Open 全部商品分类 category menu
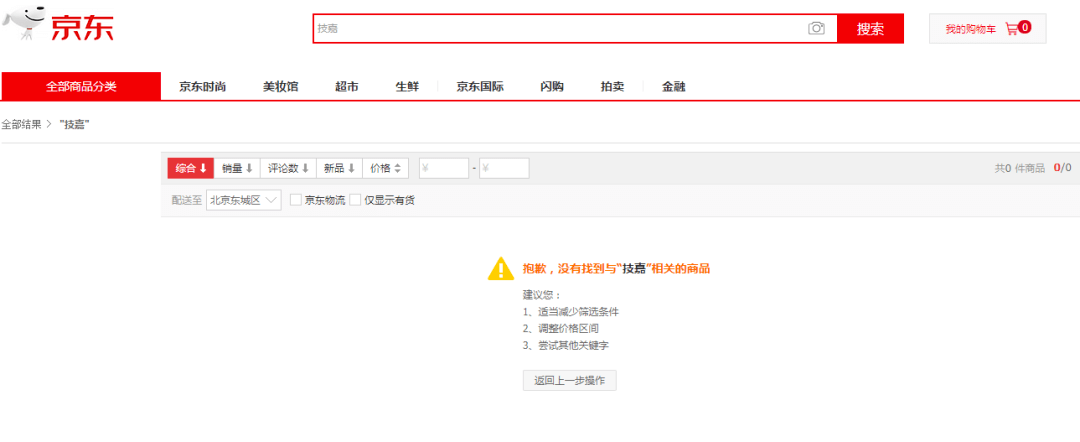The height and width of the screenshot is (442, 1080). point(81,87)
